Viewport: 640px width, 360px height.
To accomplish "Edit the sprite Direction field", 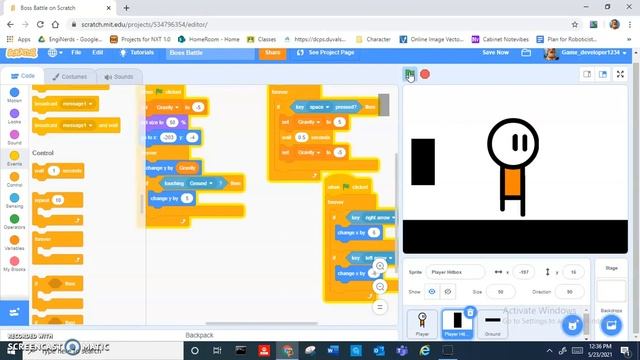I will 569,292.
